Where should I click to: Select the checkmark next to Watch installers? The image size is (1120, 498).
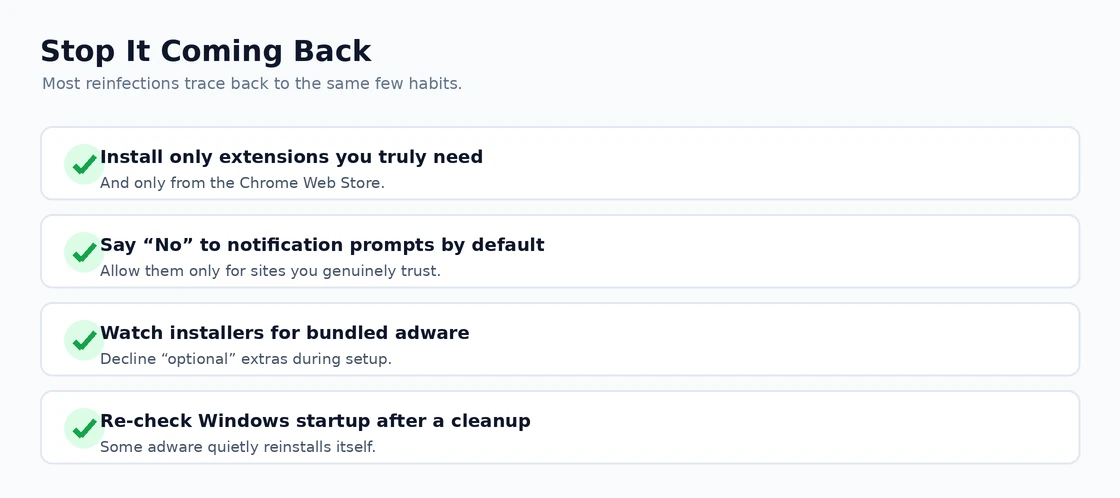point(84,340)
